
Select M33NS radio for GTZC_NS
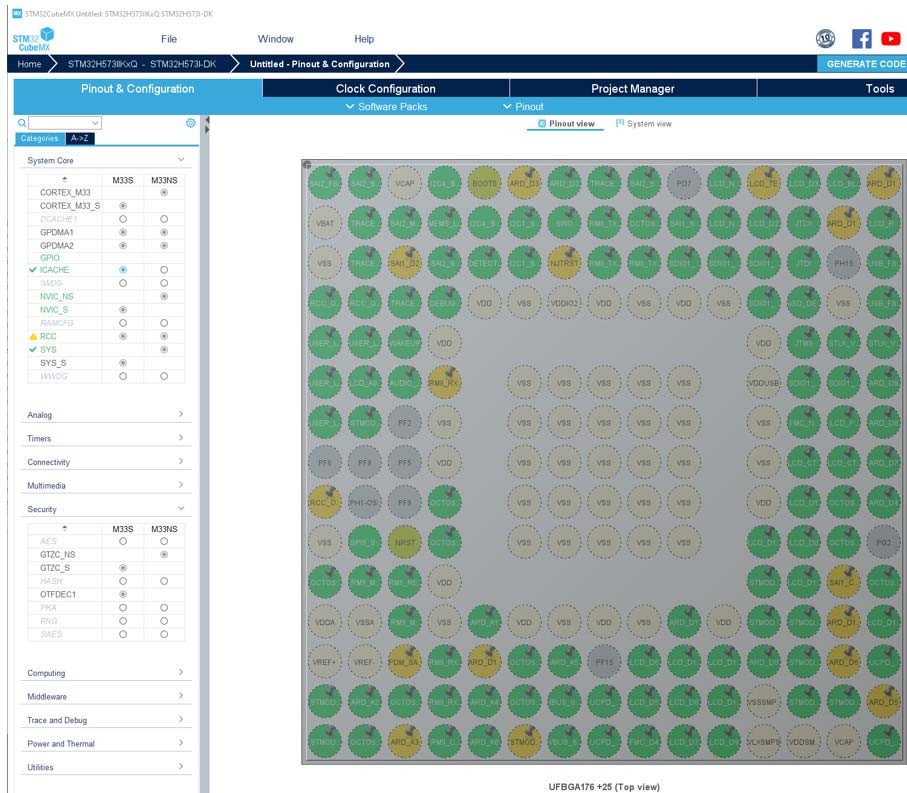click(x=164, y=555)
